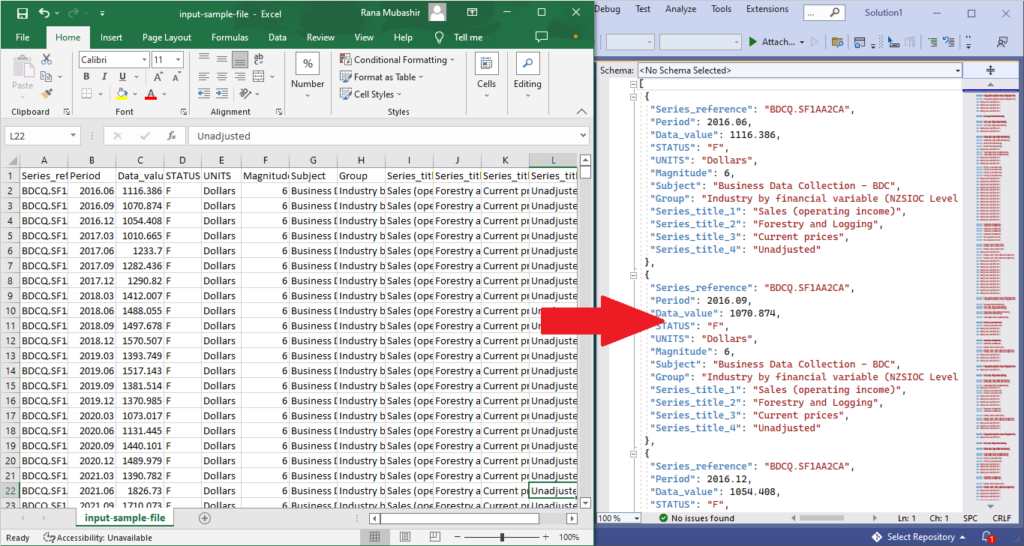This screenshot has width=1024, height=546.
Task: Open the font color dropdown arrow
Action: [x=164, y=95]
